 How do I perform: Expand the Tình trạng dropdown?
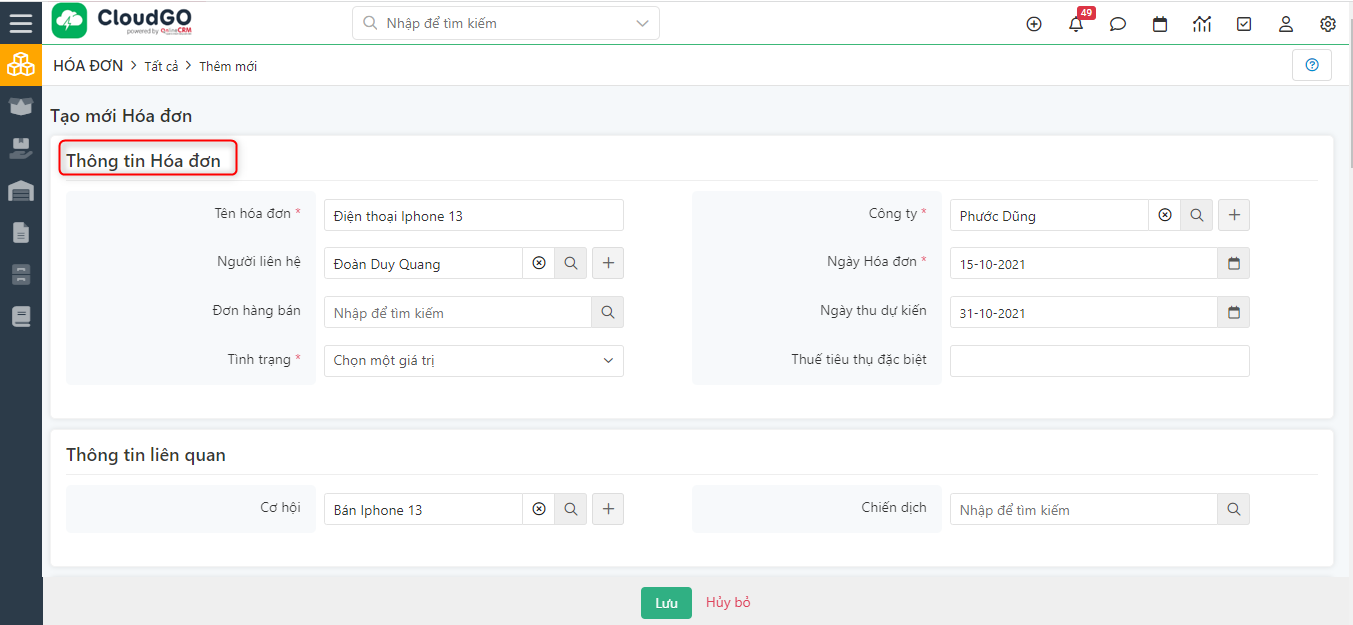coord(608,361)
